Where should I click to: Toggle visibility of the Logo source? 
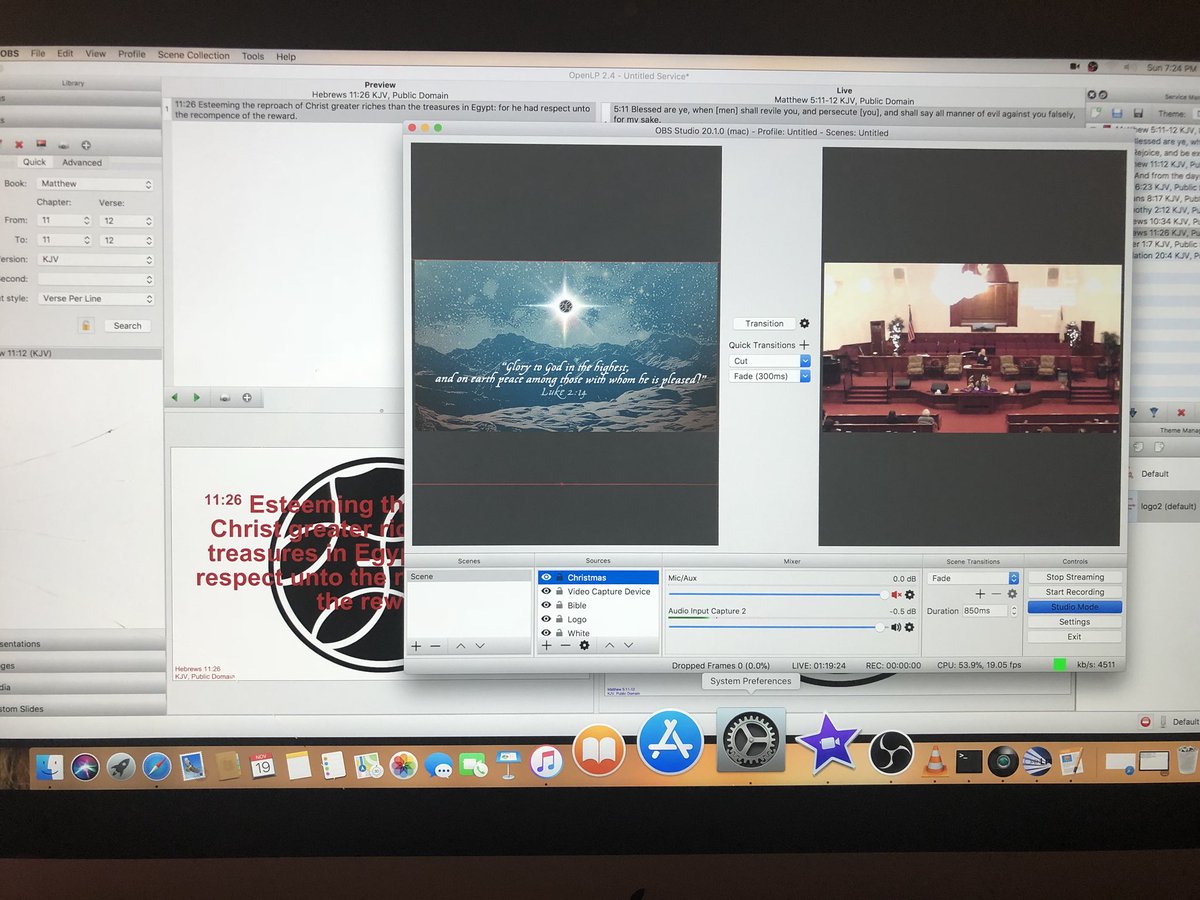[x=546, y=619]
